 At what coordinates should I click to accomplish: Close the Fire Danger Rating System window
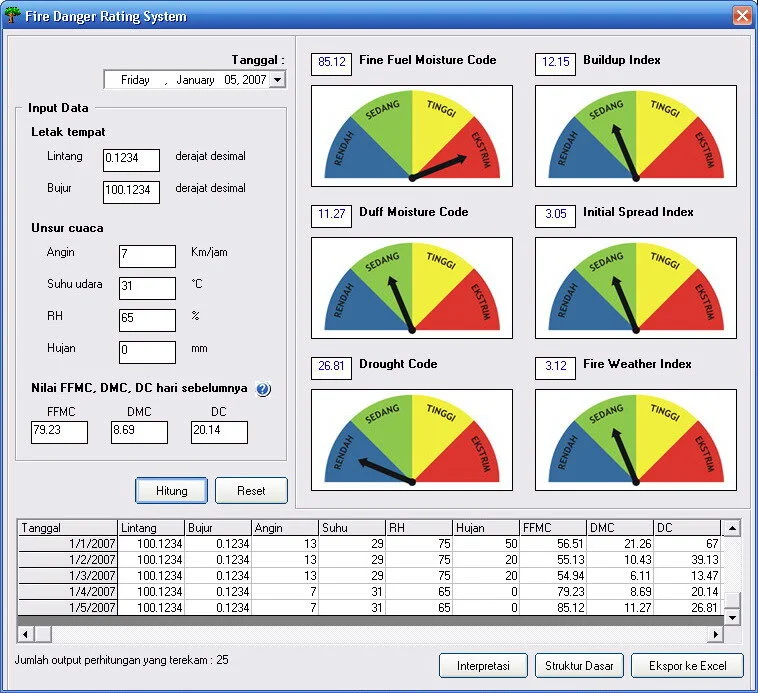click(741, 16)
